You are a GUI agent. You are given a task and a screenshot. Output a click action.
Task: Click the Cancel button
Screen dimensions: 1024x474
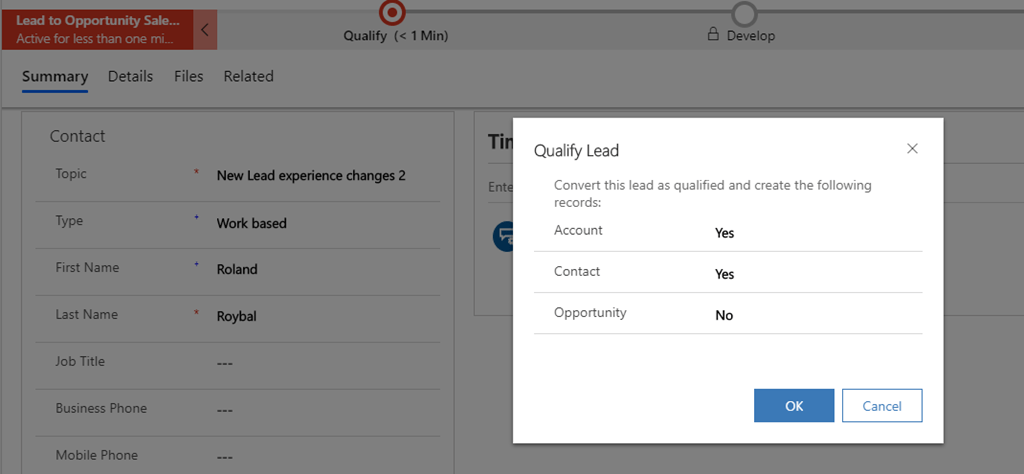click(x=882, y=406)
